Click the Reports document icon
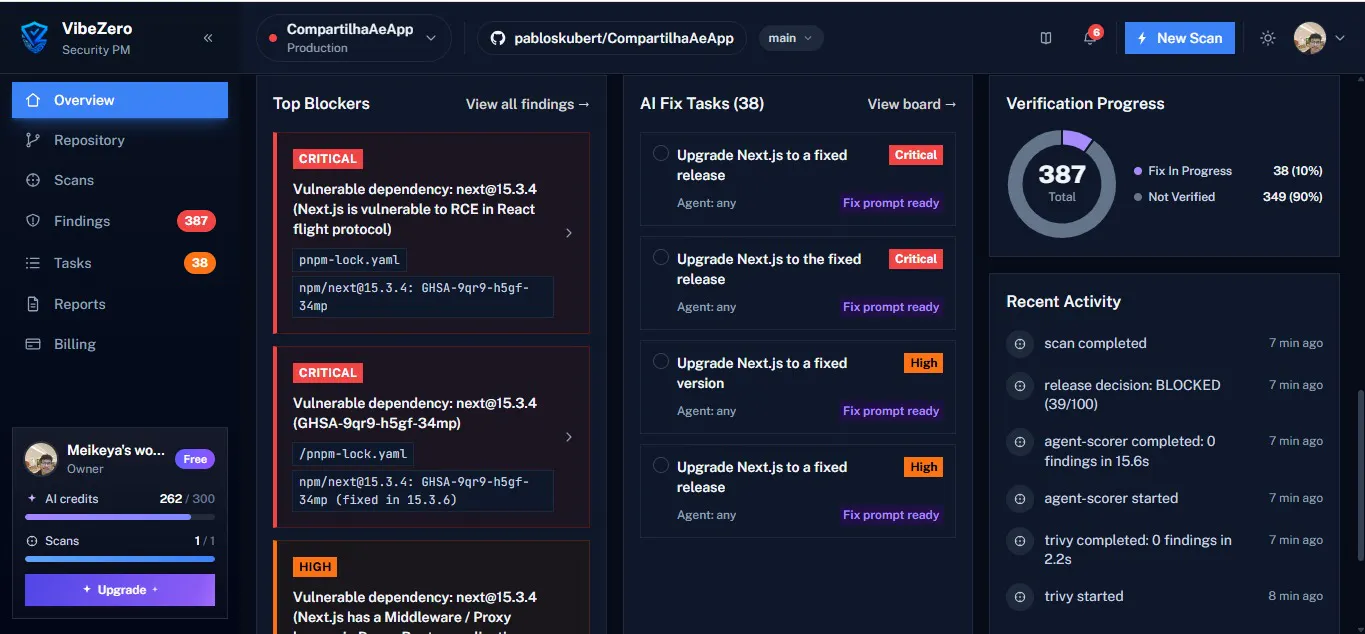Image resolution: width=1365 pixels, height=634 pixels. pos(33,304)
